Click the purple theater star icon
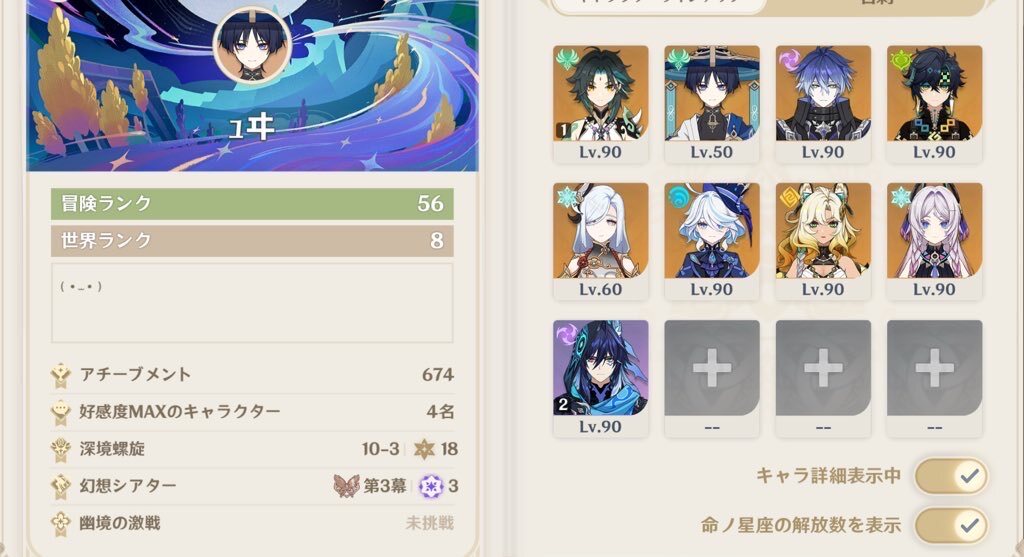Viewport: 1024px width, 557px height. 430,486
